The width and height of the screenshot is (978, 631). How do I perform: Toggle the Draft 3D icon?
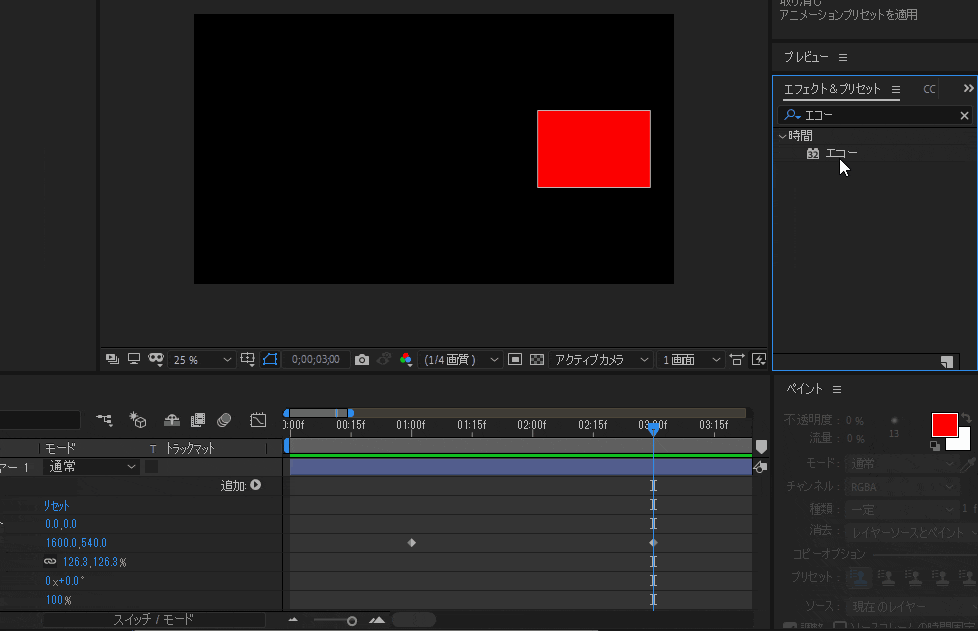pos(137,420)
